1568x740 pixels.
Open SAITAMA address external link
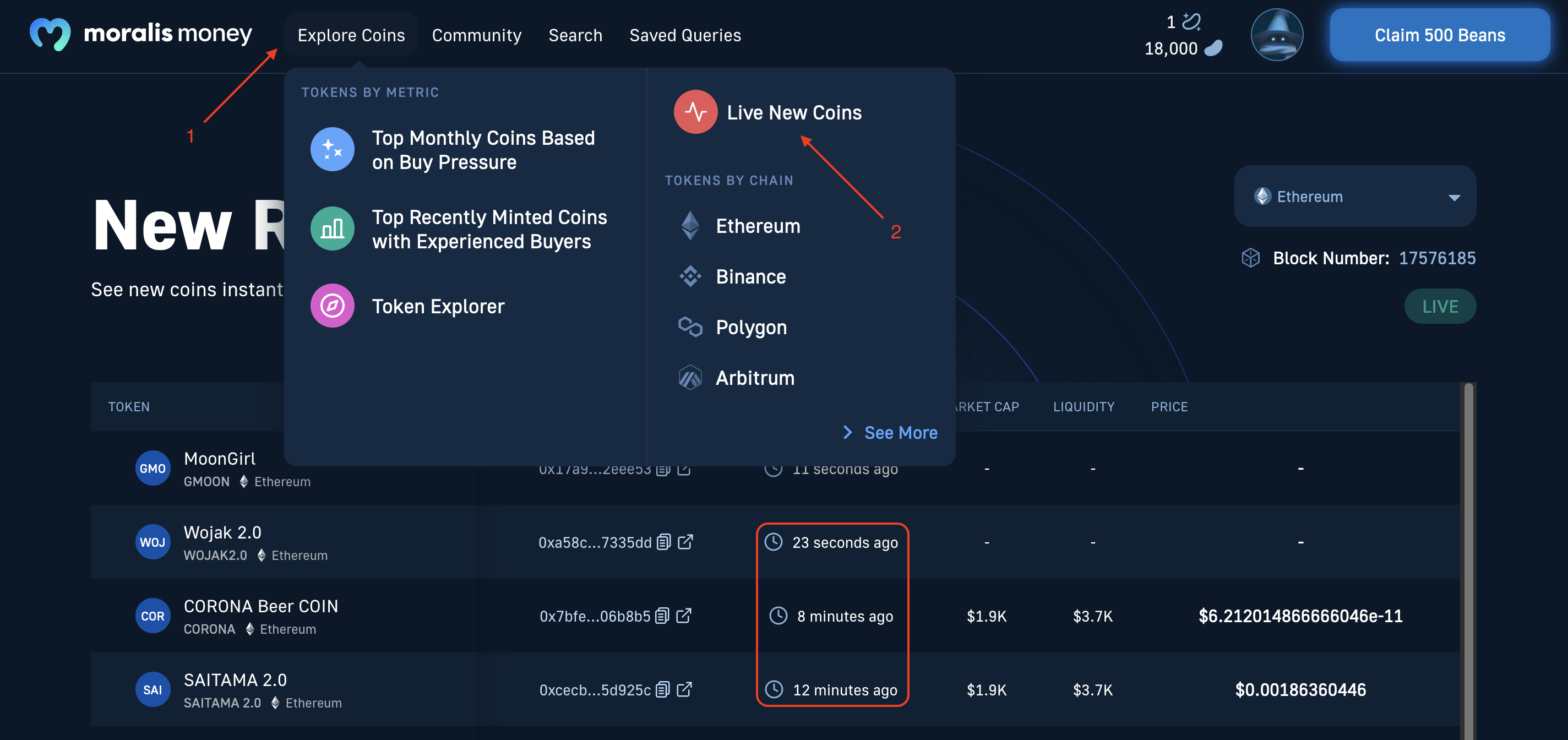click(x=685, y=689)
